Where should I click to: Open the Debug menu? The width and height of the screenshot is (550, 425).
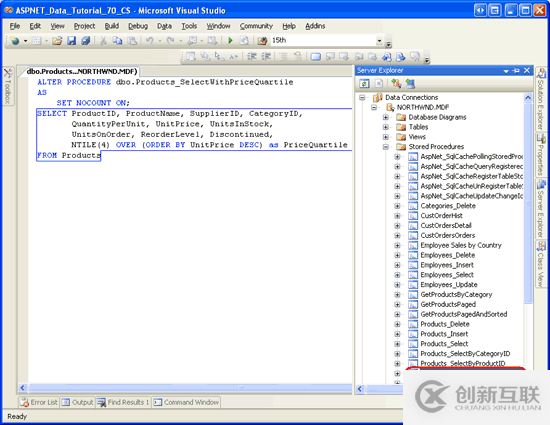click(x=138, y=26)
